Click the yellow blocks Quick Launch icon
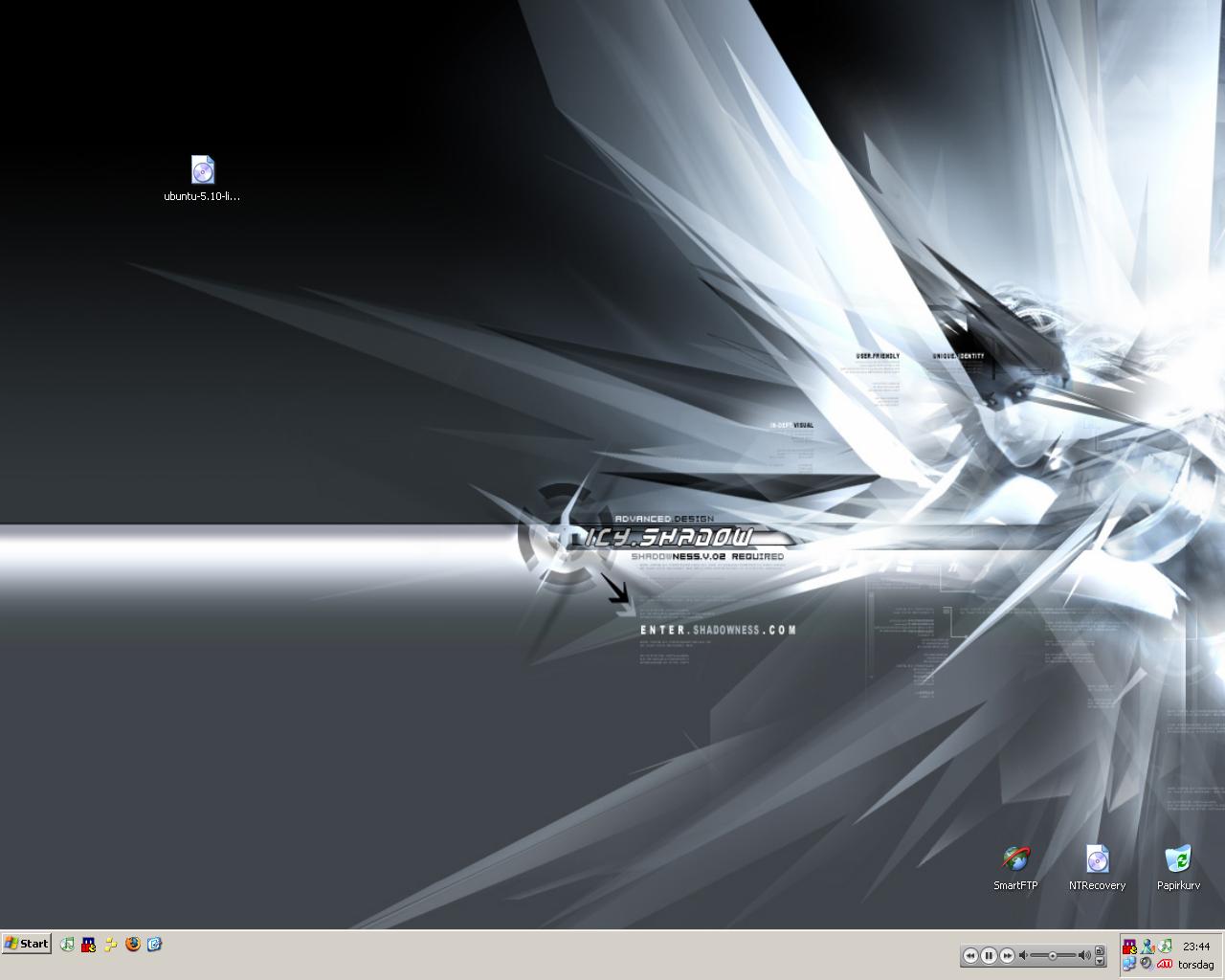Screen dimensions: 1225x980 [x=111, y=944]
